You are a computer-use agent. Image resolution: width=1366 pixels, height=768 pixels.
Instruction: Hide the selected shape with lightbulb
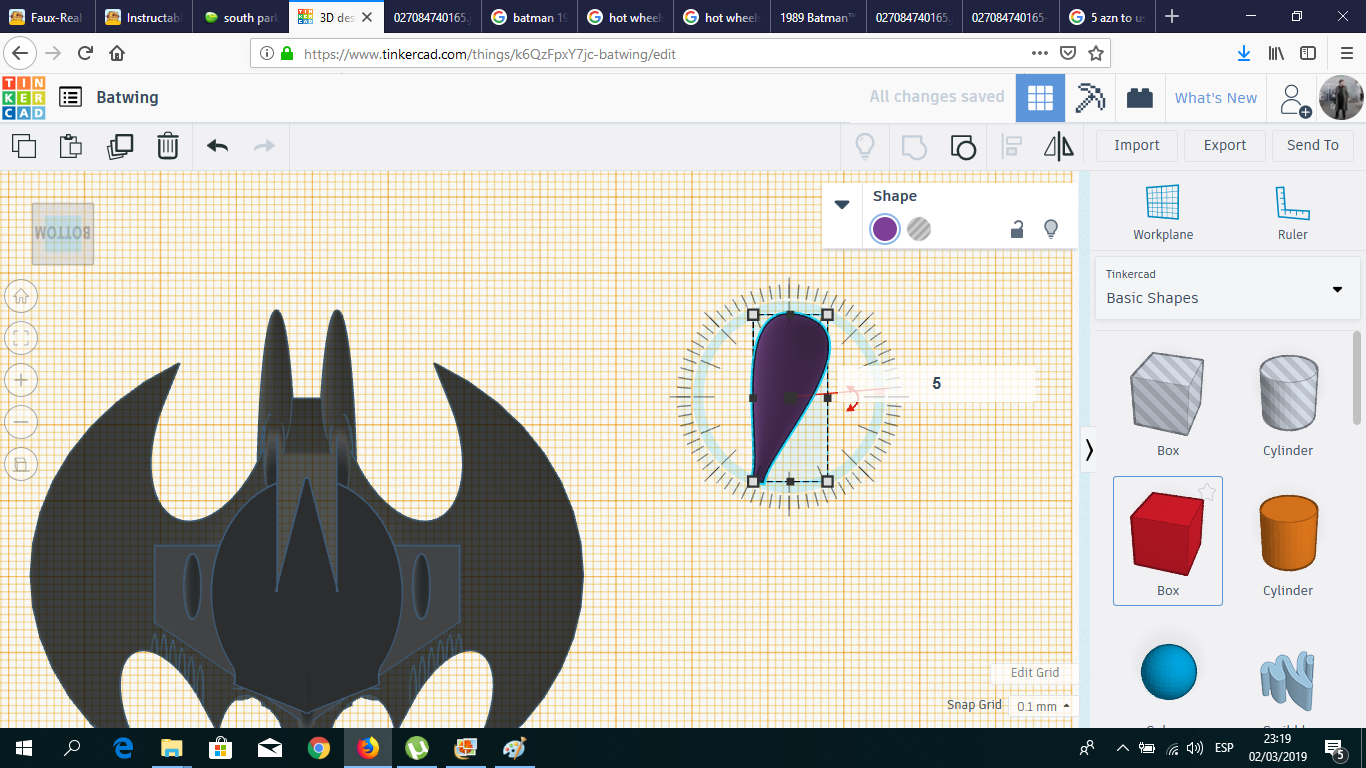point(1051,229)
